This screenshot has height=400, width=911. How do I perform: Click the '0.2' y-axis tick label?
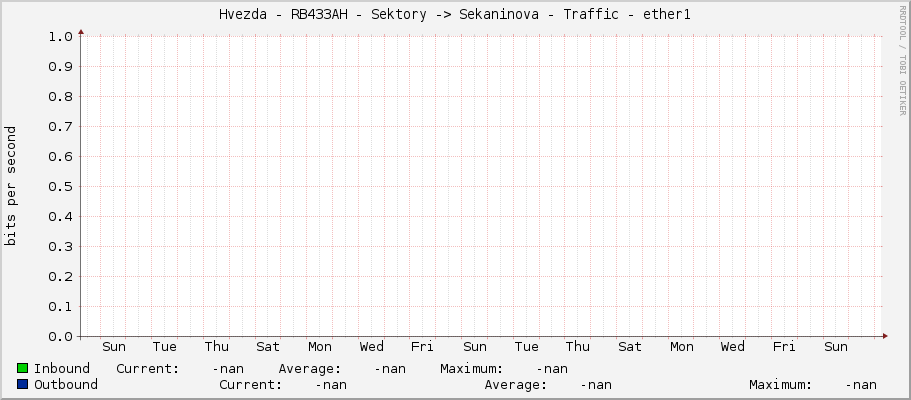(x=60, y=277)
